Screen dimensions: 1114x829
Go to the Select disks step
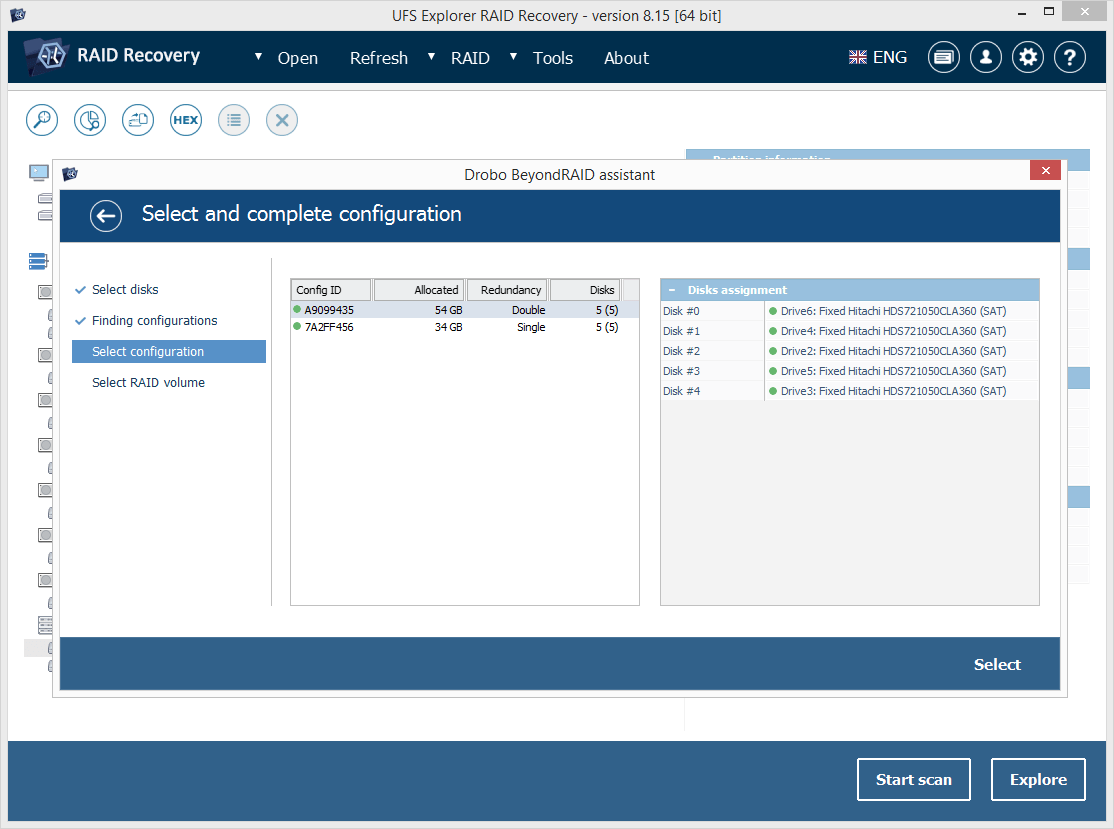[125, 290]
